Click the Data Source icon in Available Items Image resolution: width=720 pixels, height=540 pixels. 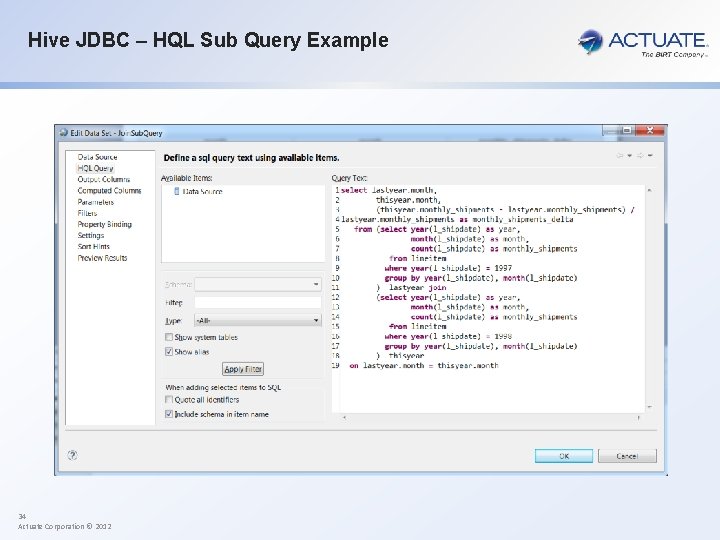[x=176, y=191]
